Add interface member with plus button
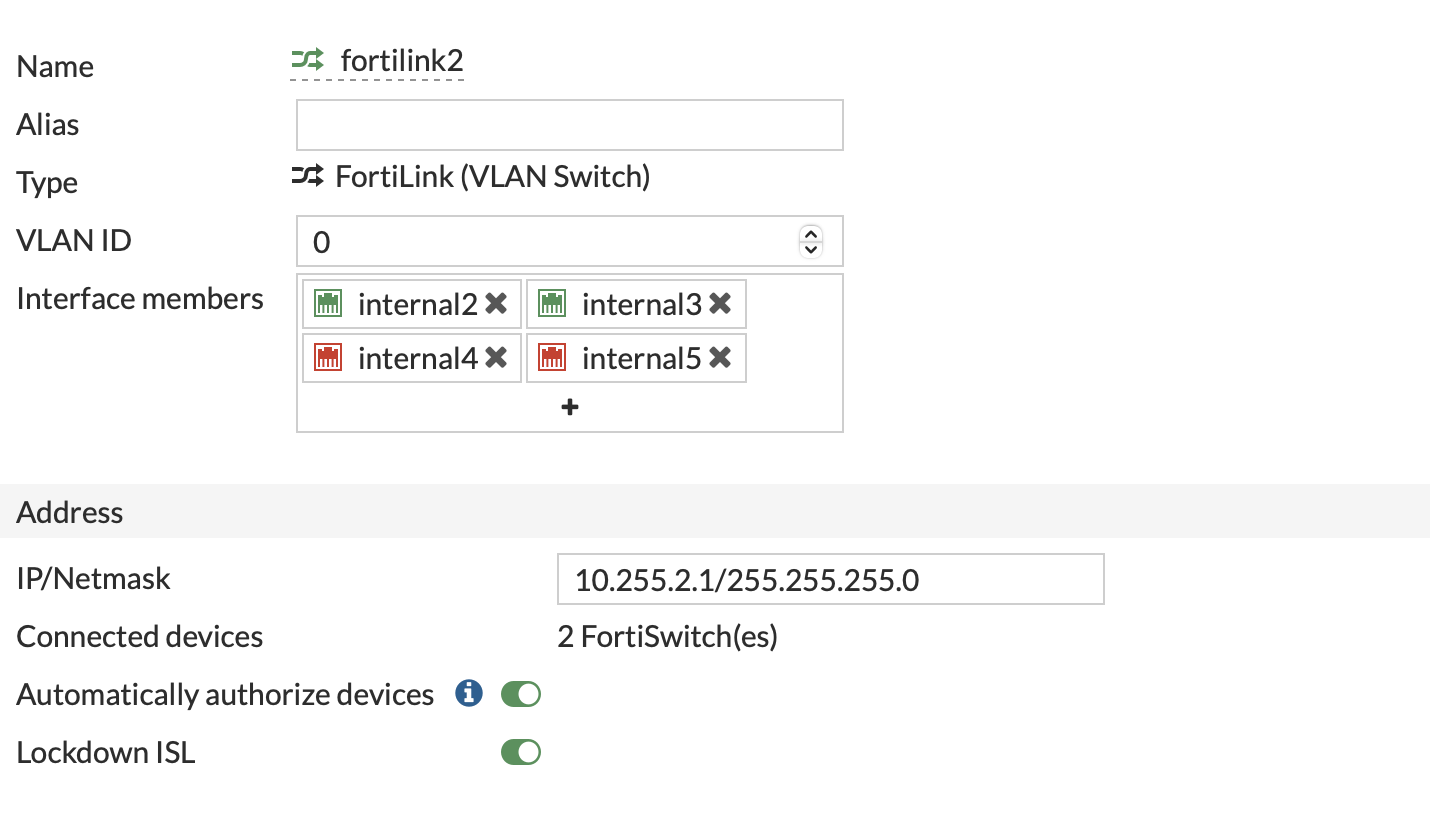1430x816 pixels. coord(570,407)
